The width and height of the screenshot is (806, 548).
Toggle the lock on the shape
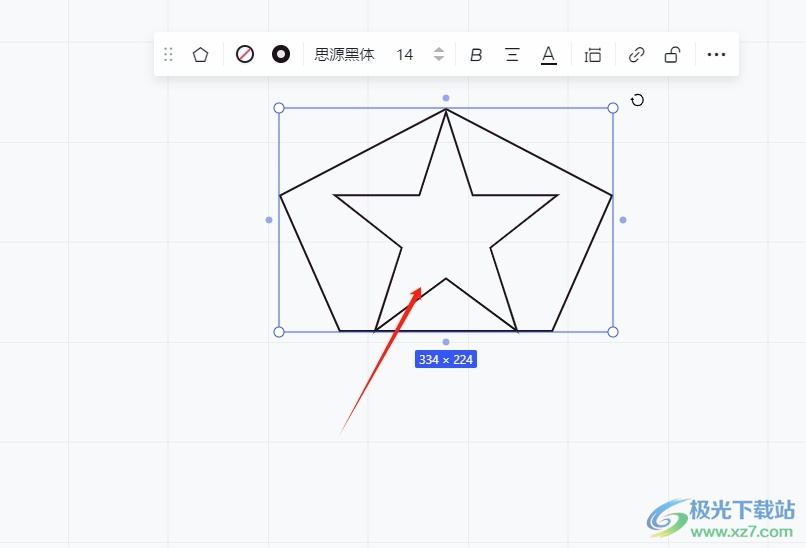tap(672, 54)
